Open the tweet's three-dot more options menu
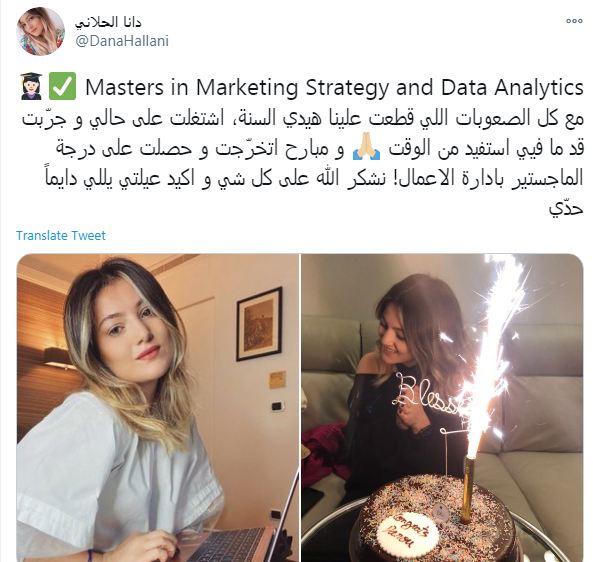The height and width of the screenshot is (562, 593). click(x=574, y=21)
